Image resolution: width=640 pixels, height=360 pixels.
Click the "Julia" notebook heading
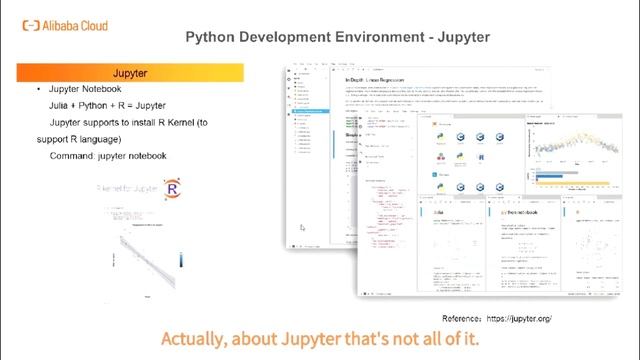438,212
